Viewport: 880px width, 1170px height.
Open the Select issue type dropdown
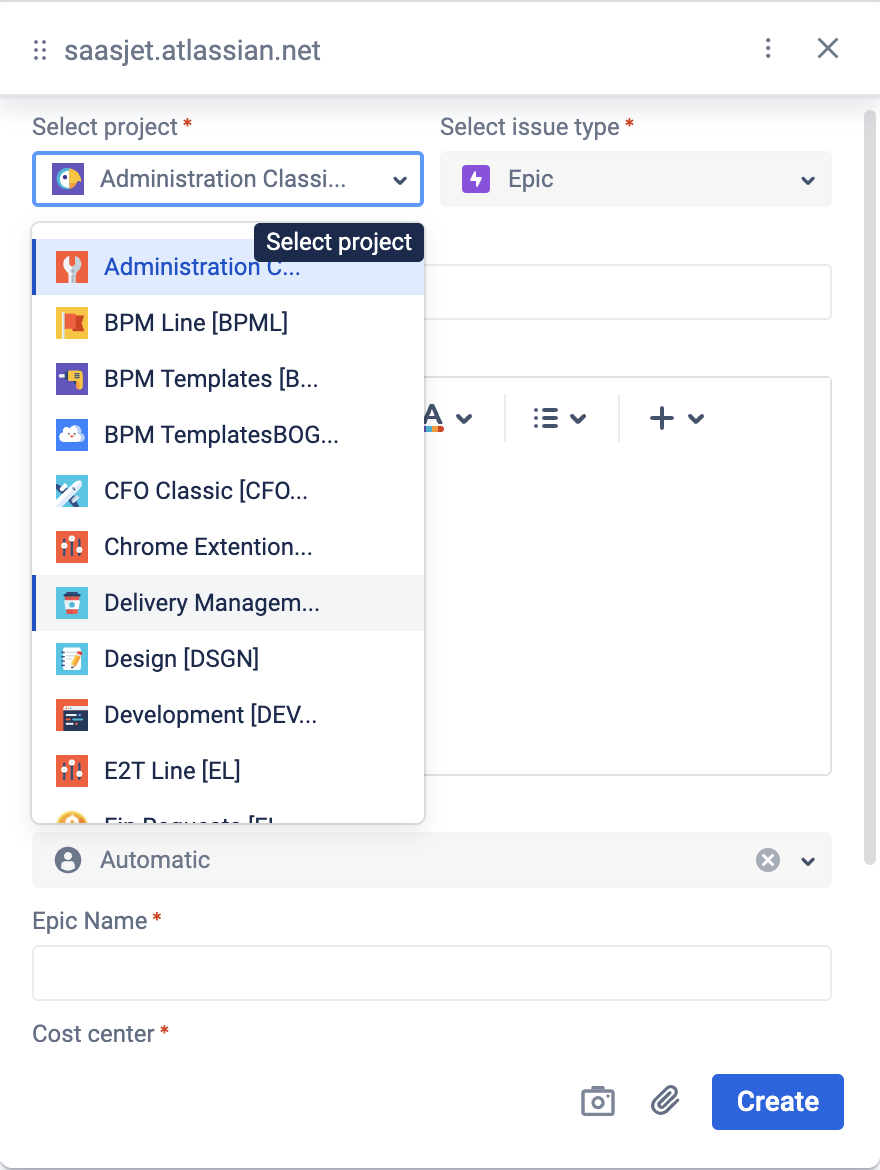(x=636, y=179)
